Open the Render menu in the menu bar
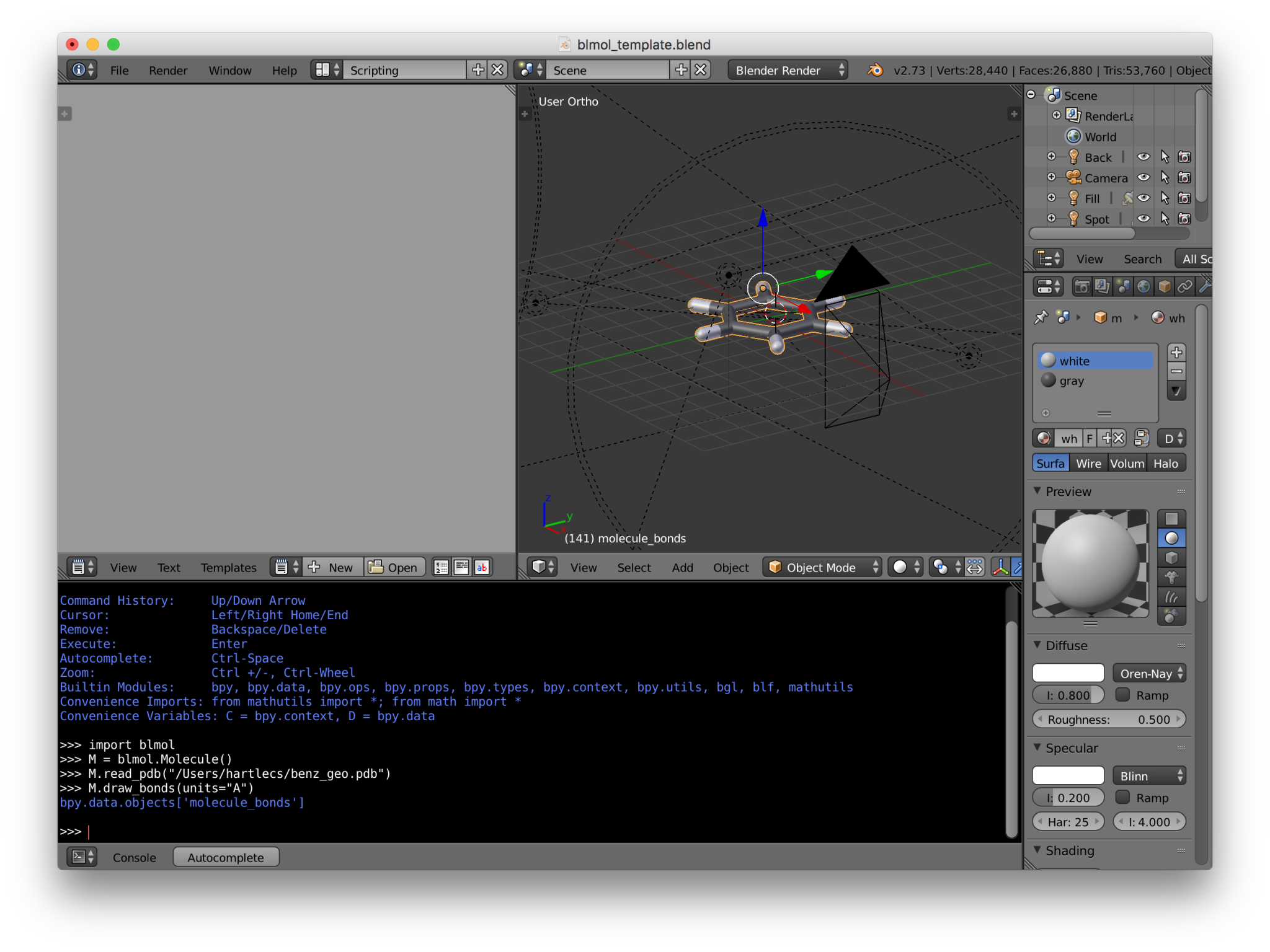Viewport: 1270px width, 952px height. tap(167, 70)
